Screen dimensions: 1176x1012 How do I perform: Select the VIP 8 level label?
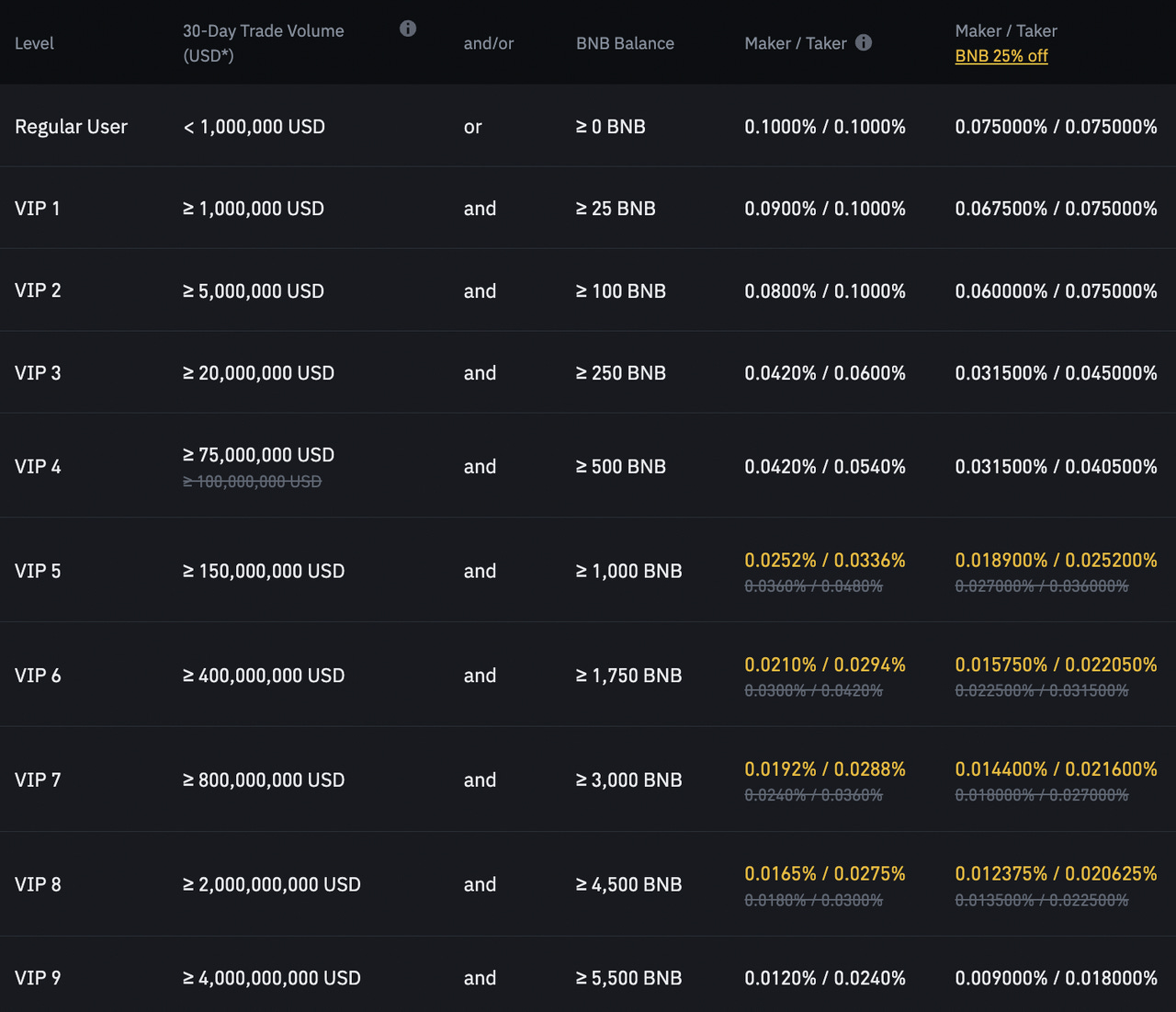[38, 884]
